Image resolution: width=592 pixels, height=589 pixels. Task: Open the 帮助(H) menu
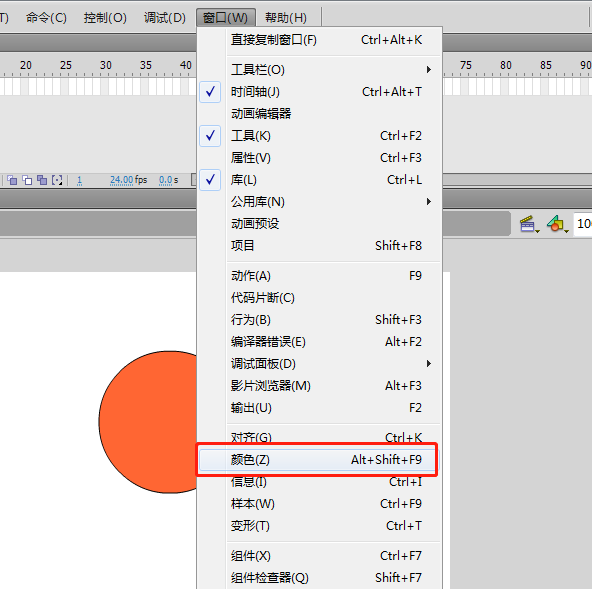tap(286, 18)
